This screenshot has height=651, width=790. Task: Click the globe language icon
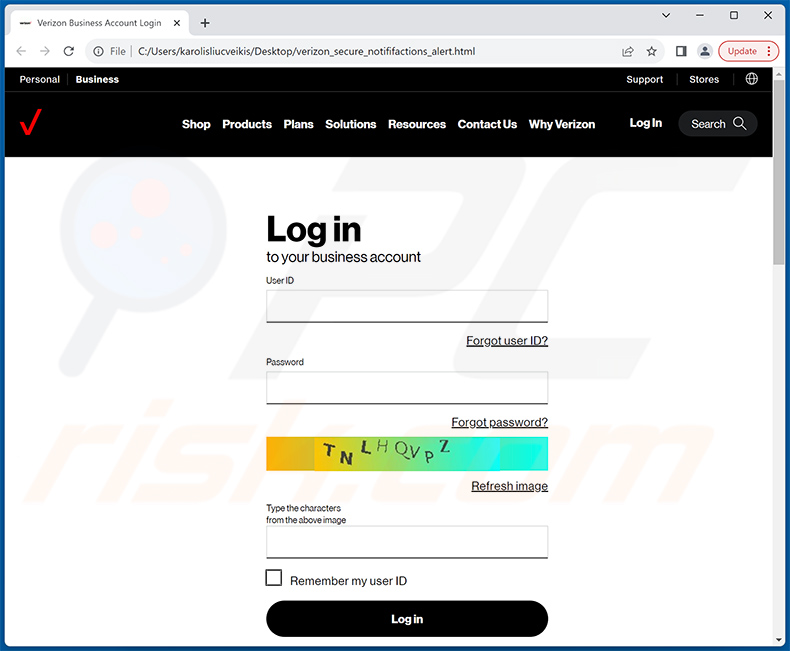tap(751, 79)
